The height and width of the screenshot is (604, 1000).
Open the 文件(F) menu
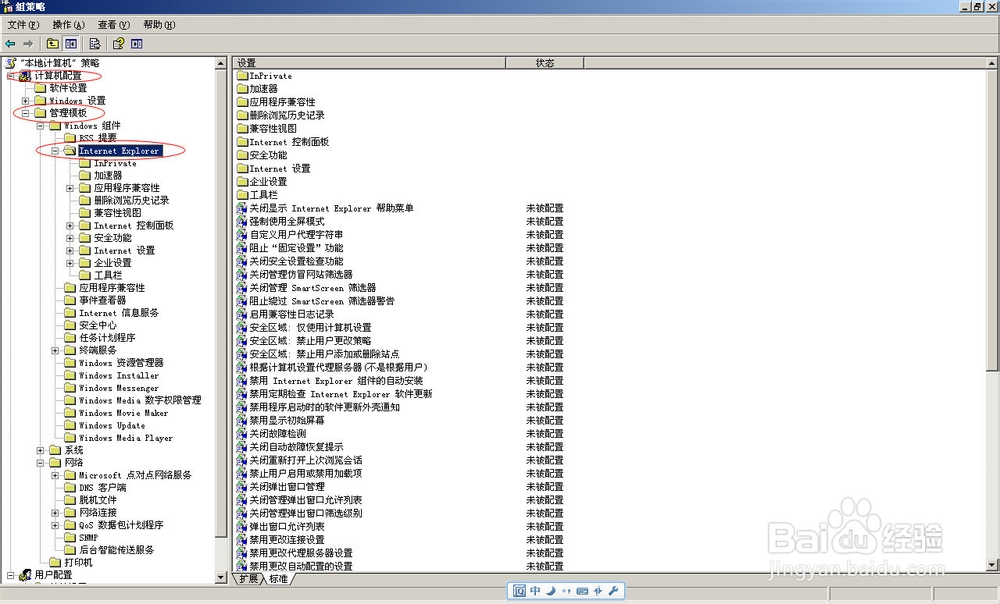pos(23,25)
